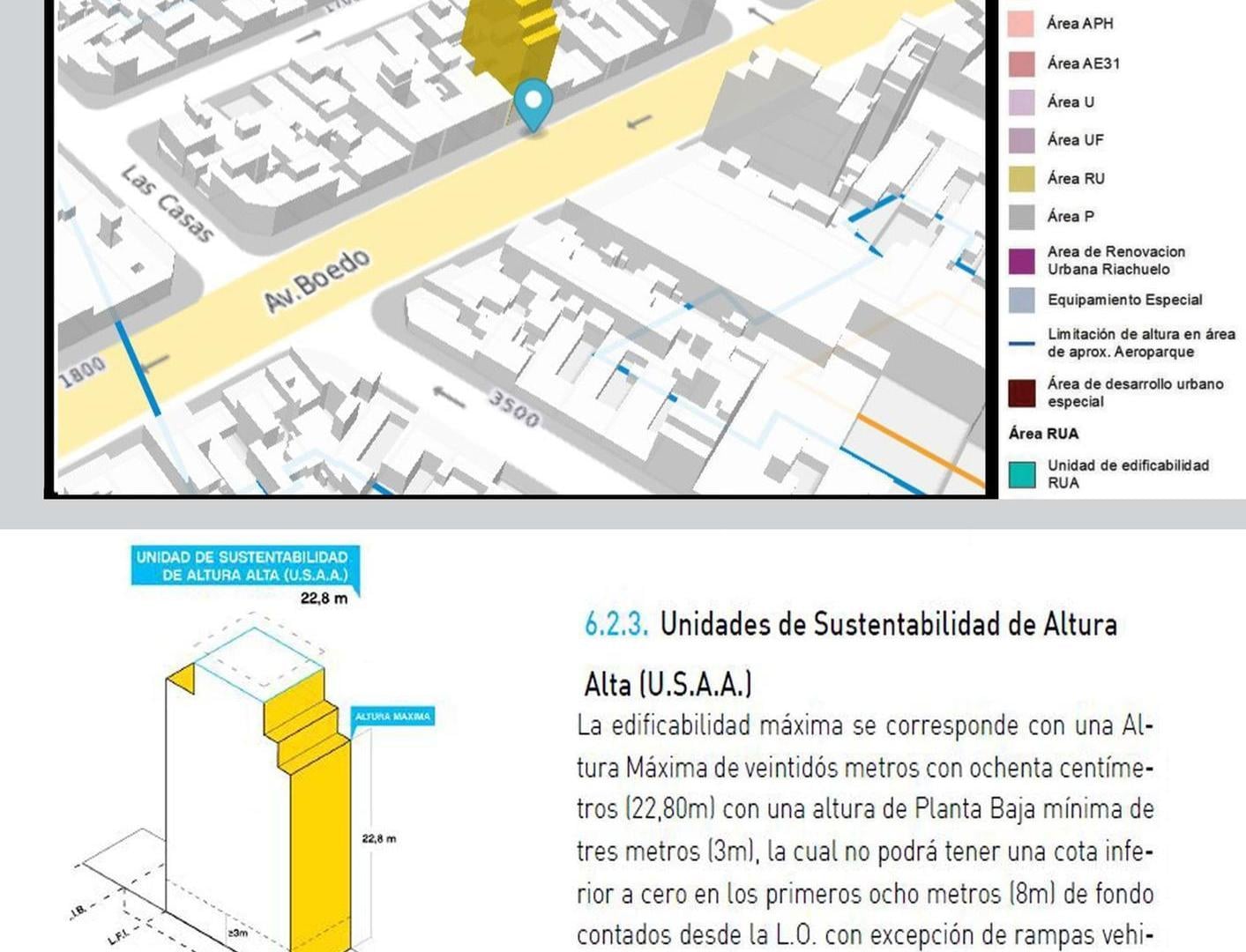
Task: Select the Área APH legend swatch
Action: tap(1020, 24)
